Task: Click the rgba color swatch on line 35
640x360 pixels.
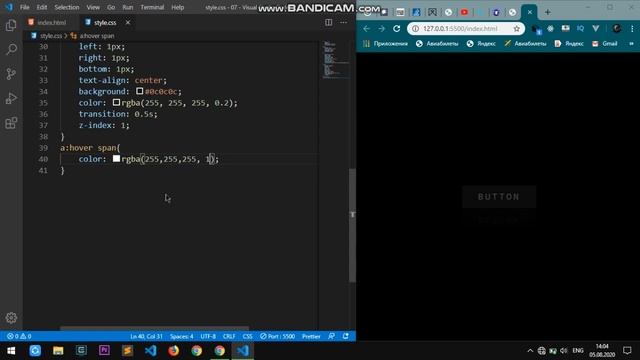Action: 116,102
